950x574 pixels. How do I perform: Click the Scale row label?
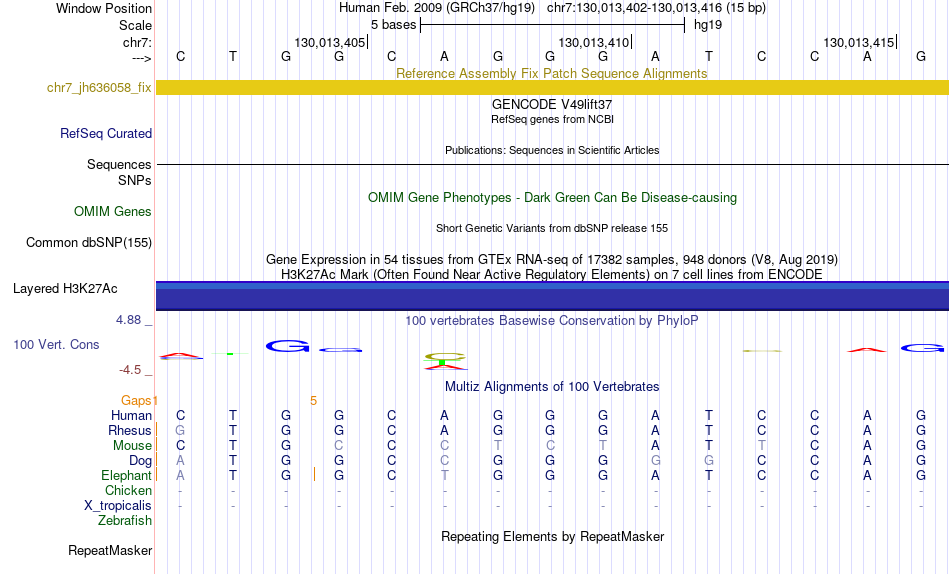point(135,25)
